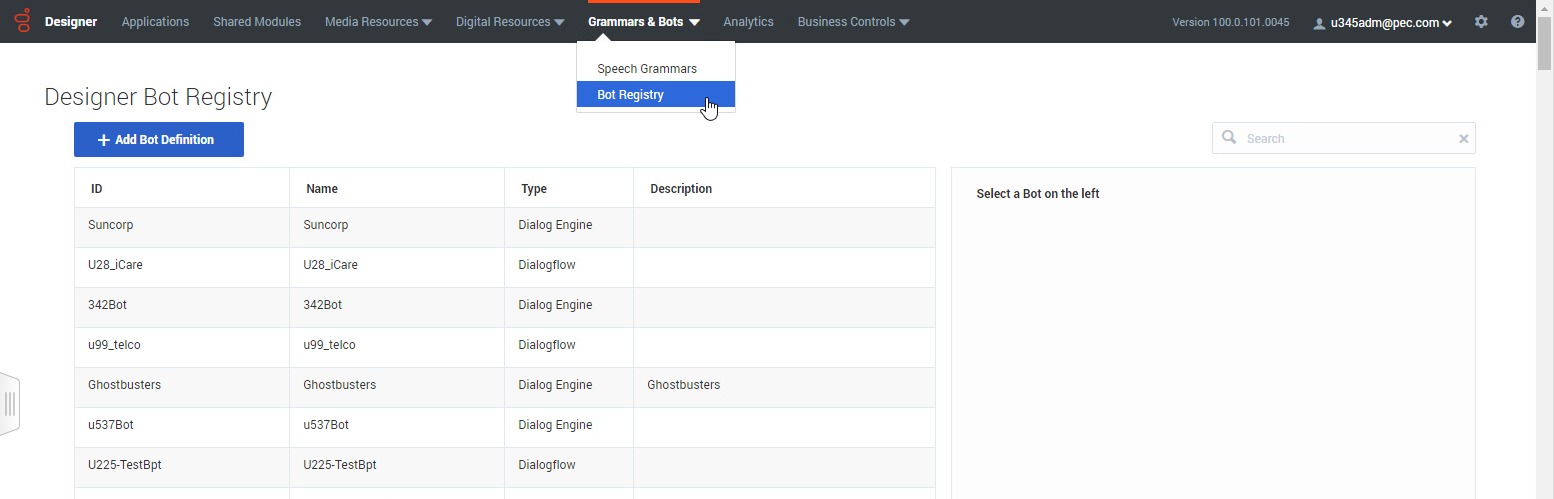
Task: Select U28_iCare in the ID column
Action: (115, 265)
